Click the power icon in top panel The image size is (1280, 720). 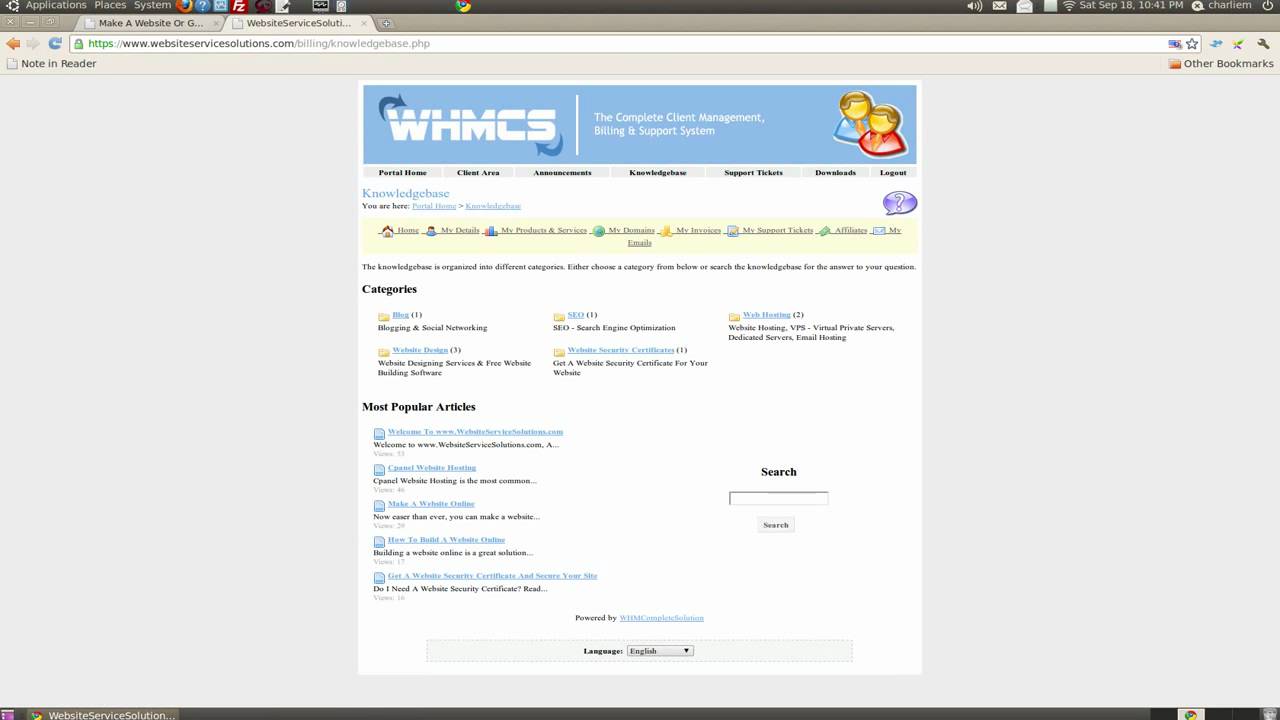[1268, 6]
